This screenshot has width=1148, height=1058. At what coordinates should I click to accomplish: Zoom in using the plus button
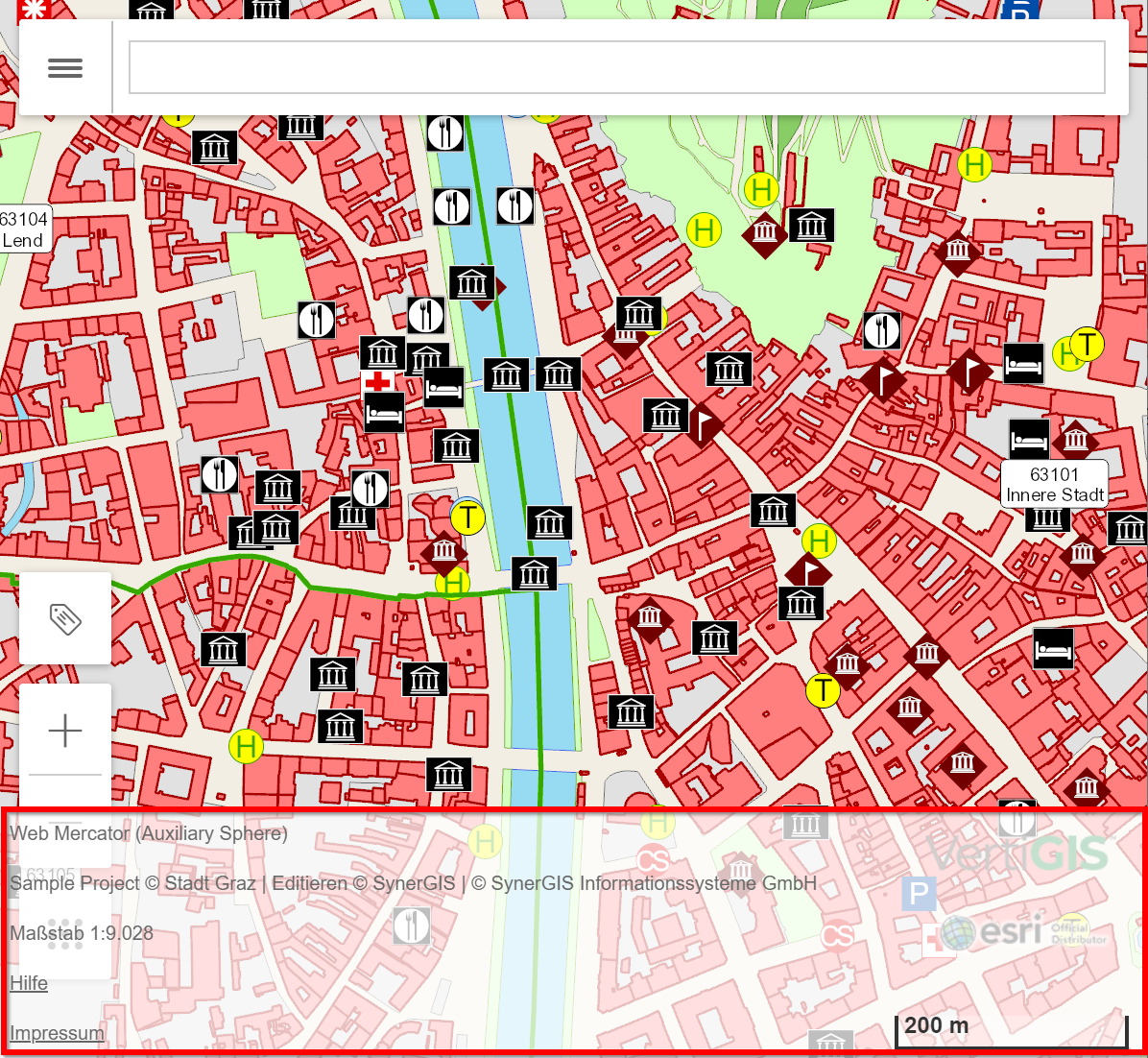point(64,731)
